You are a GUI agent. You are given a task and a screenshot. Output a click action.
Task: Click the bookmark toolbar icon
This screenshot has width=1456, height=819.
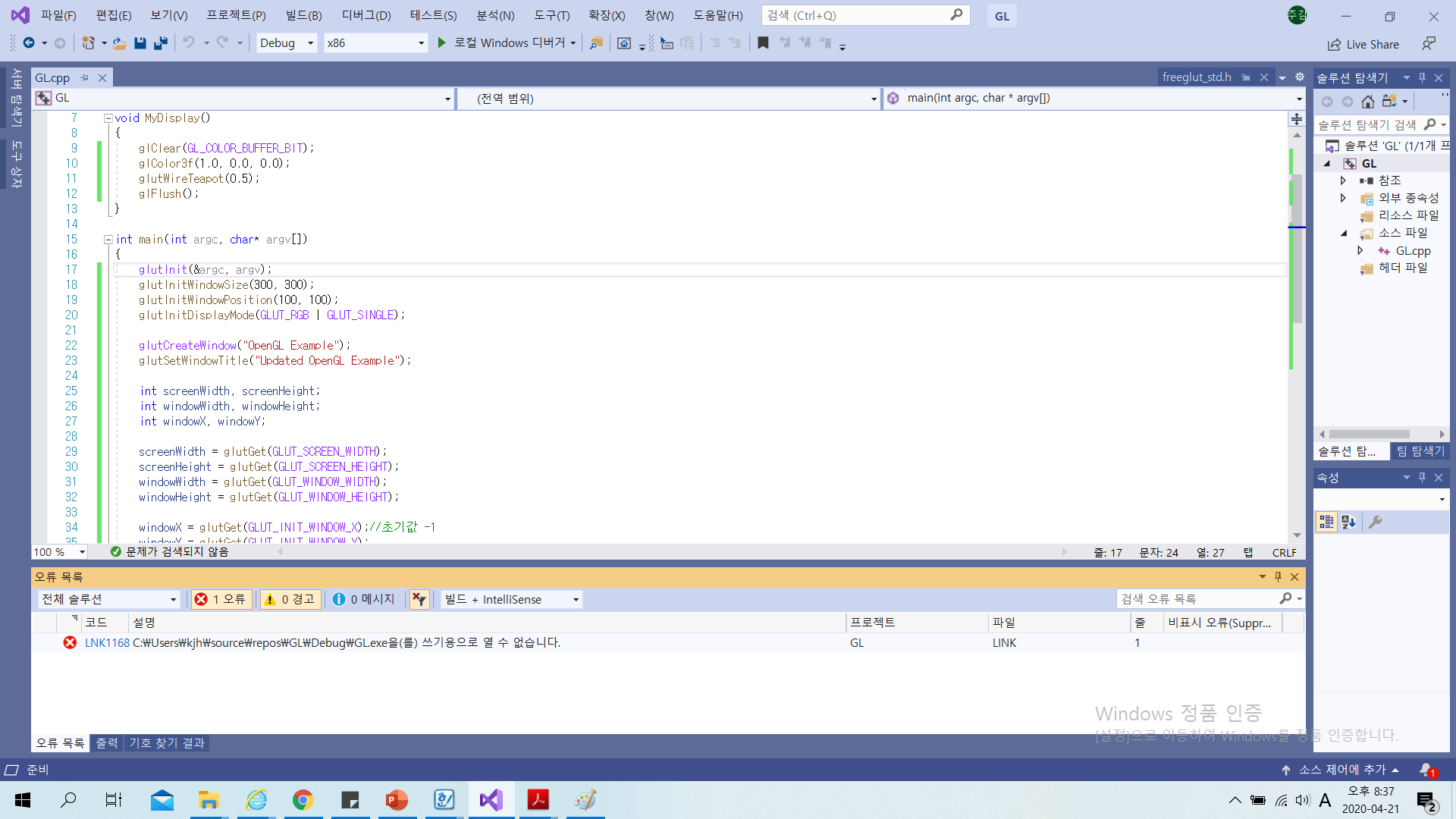coord(763,43)
